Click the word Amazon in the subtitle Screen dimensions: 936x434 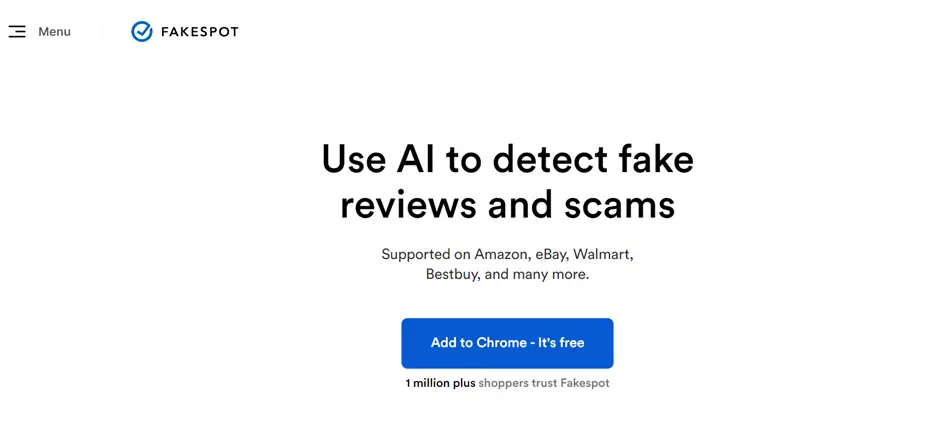pos(500,254)
